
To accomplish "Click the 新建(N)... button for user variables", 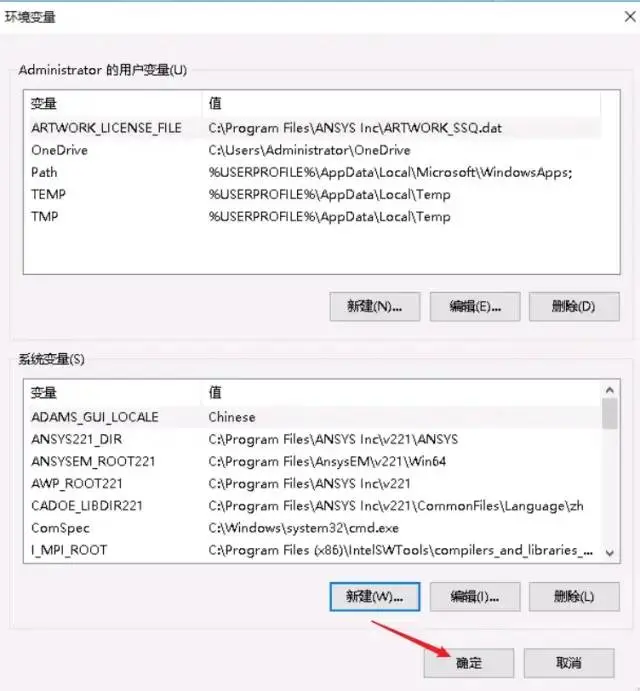I will point(375,306).
